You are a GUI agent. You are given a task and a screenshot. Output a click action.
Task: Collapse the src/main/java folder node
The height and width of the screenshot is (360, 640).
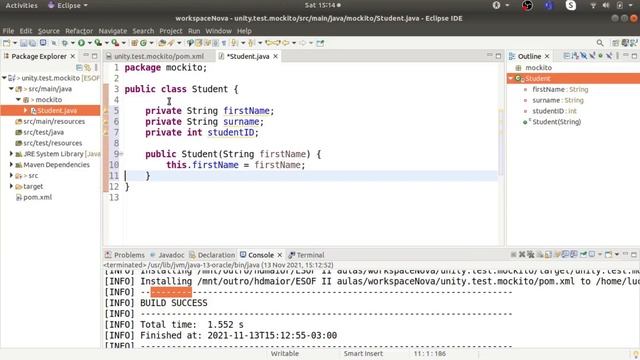click(11, 89)
